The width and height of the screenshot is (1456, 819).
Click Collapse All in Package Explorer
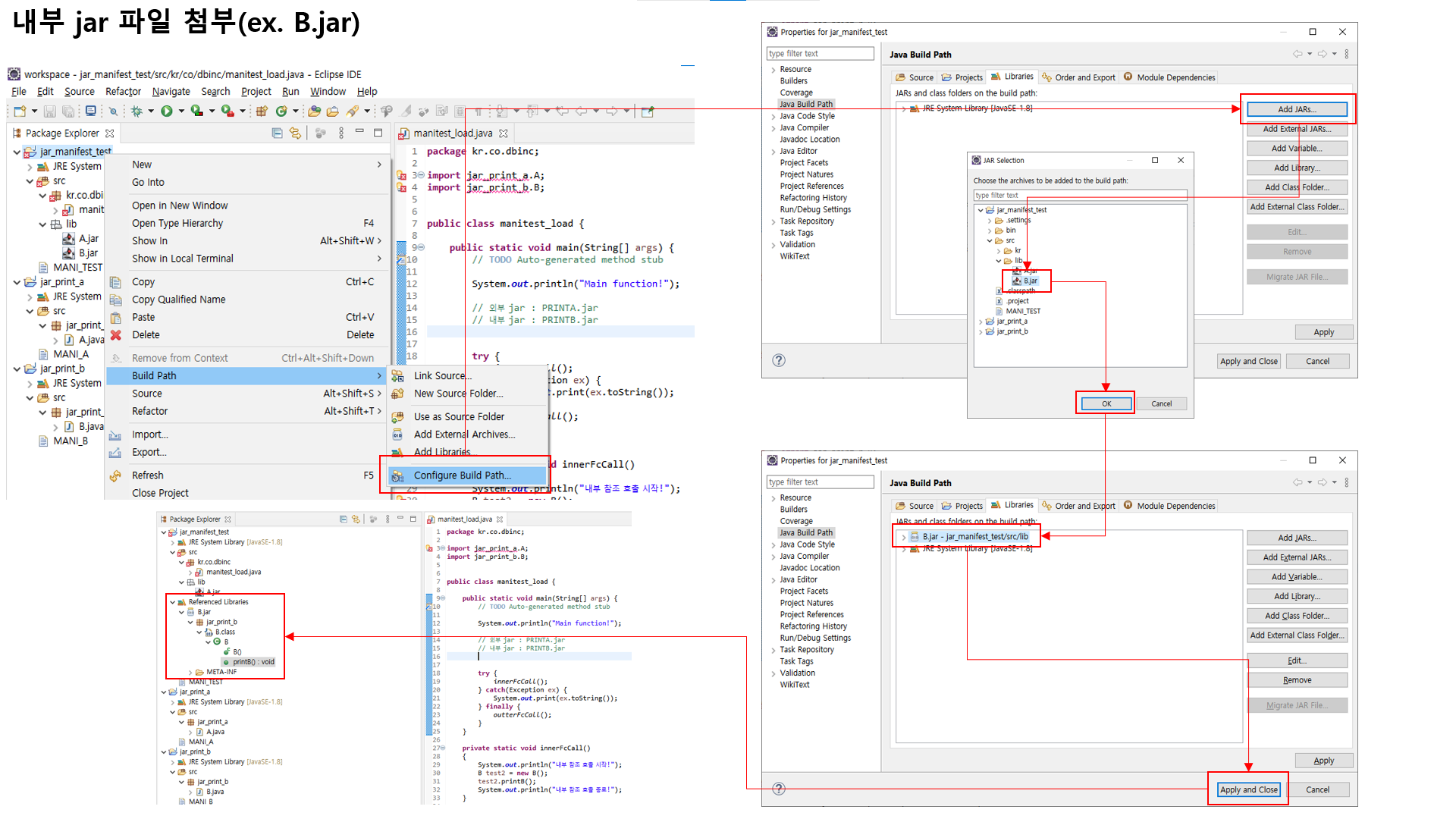[x=277, y=133]
